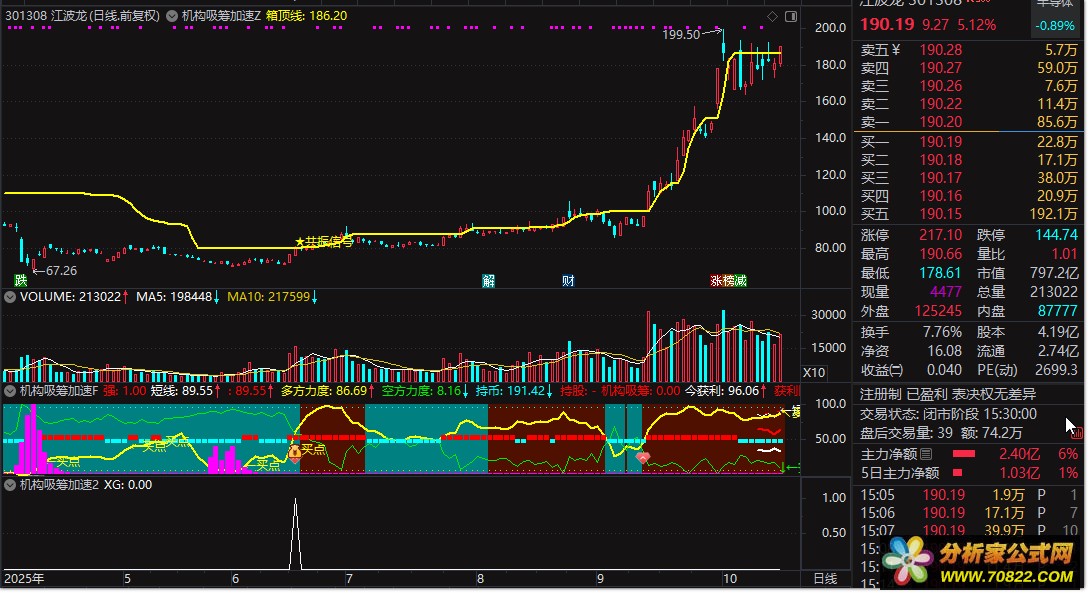Click the red 涨 marker icon
Screen dimensions: 1090x593
pyautogui.click(x=716, y=280)
